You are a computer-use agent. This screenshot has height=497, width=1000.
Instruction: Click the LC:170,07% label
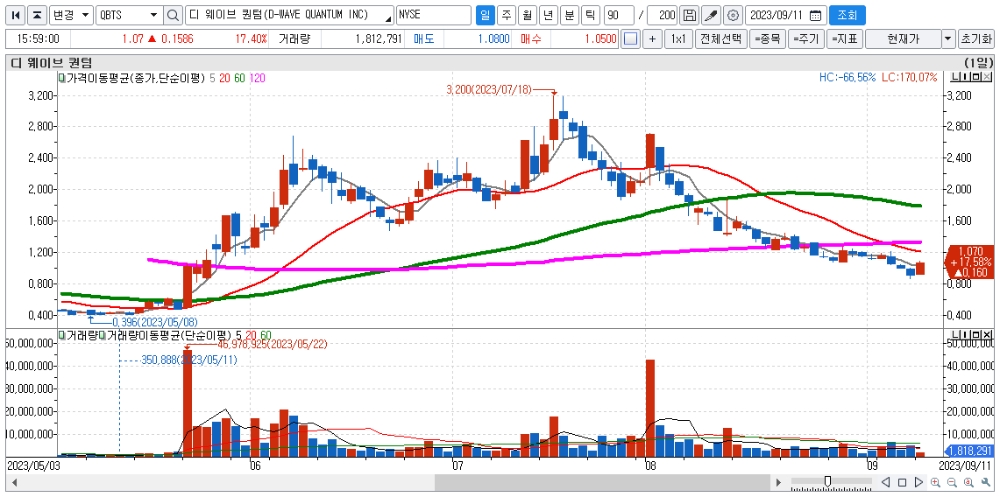pyautogui.click(x=909, y=78)
